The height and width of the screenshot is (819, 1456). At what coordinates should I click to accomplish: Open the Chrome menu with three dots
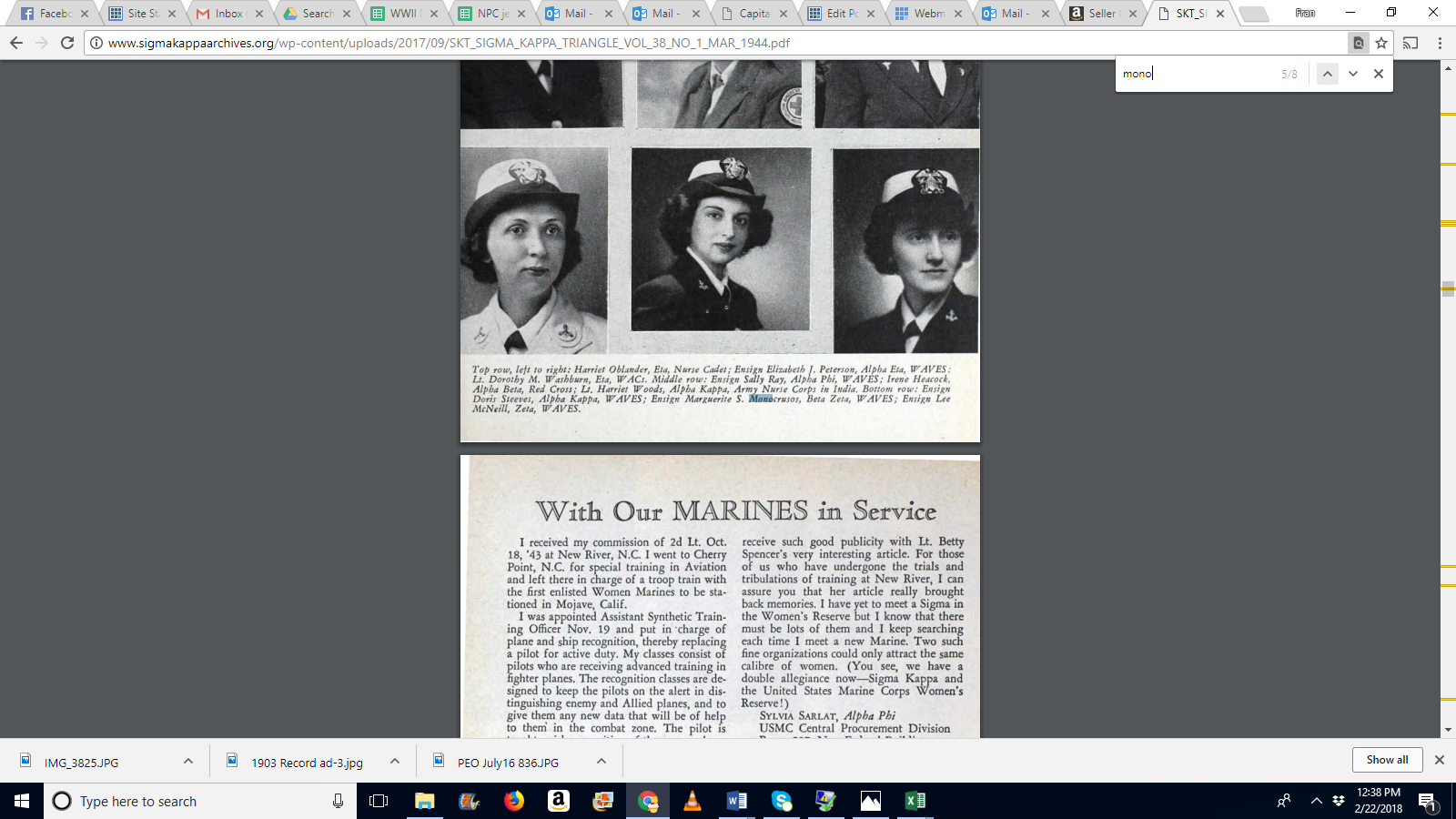point(1440,43)
